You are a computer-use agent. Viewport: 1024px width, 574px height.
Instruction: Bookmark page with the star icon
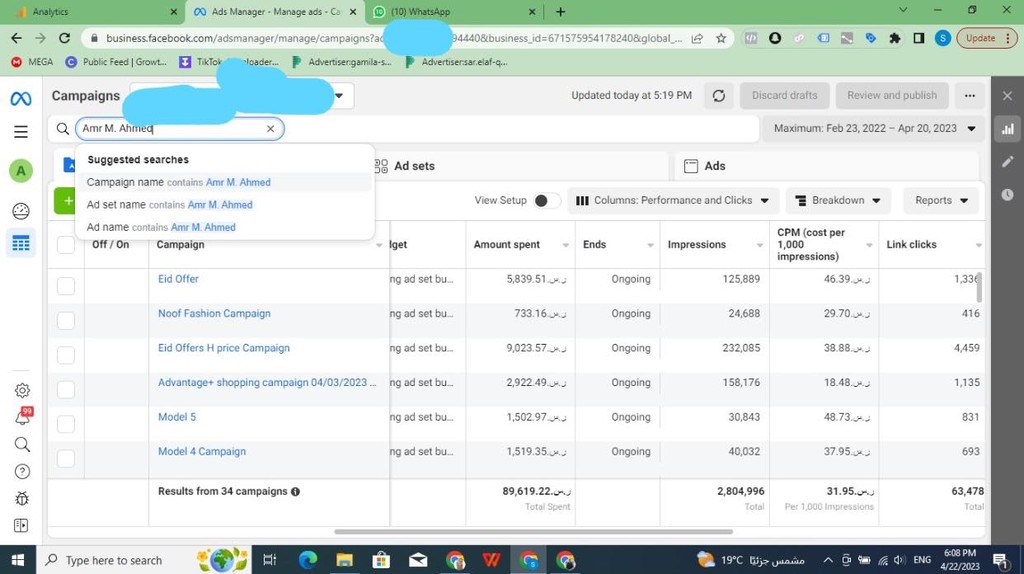[x=721, y=39]
